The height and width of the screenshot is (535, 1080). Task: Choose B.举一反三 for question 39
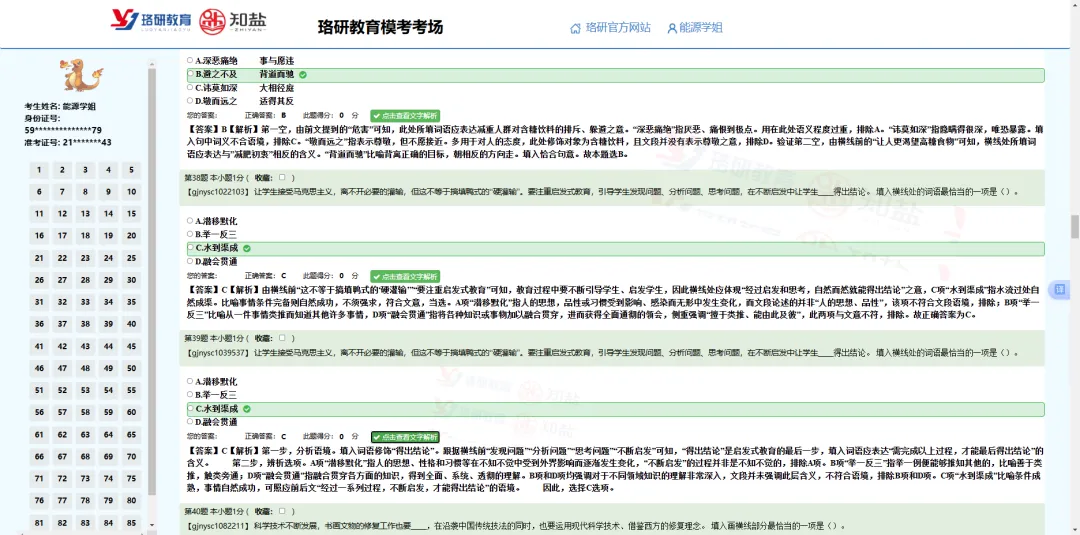(191, 395)
